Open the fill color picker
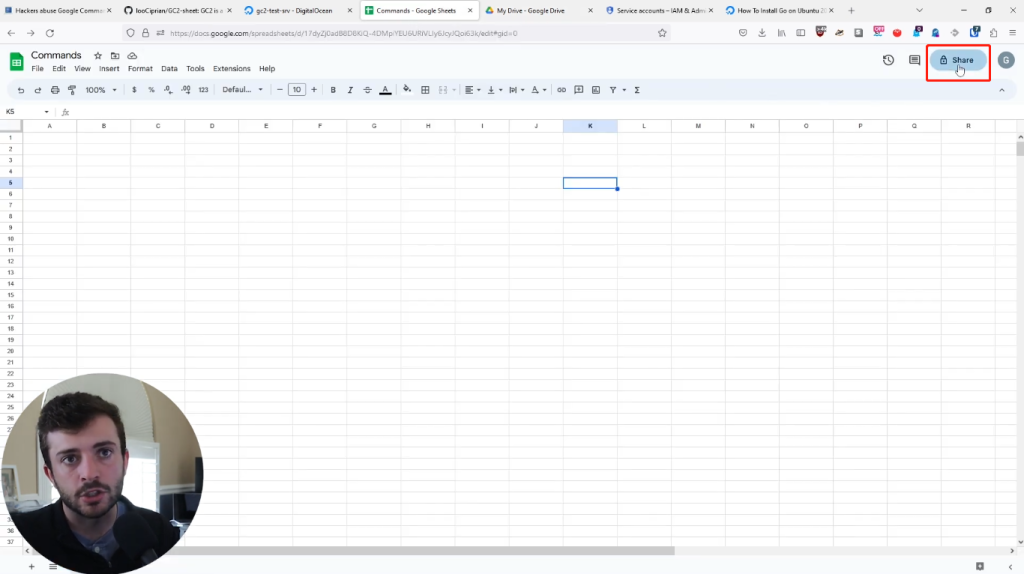This screenshot has height=574, width=1024. coord(407,90)
